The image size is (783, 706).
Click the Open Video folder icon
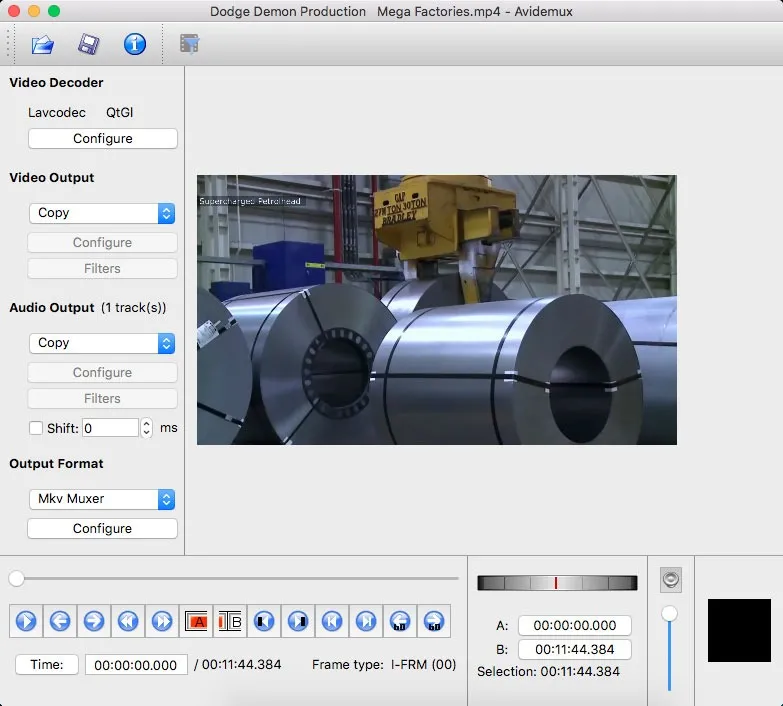pyautogui.click(x=42, y=44)
